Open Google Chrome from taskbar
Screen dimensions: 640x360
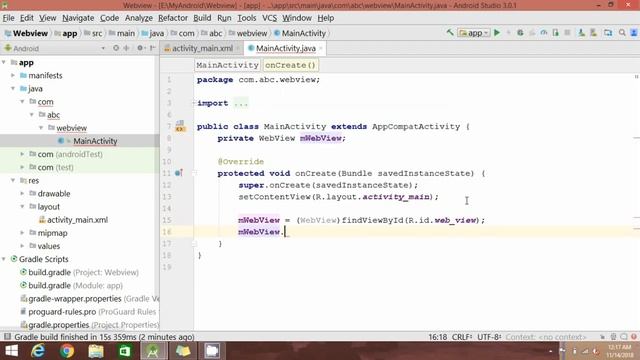tap(67, 351)
